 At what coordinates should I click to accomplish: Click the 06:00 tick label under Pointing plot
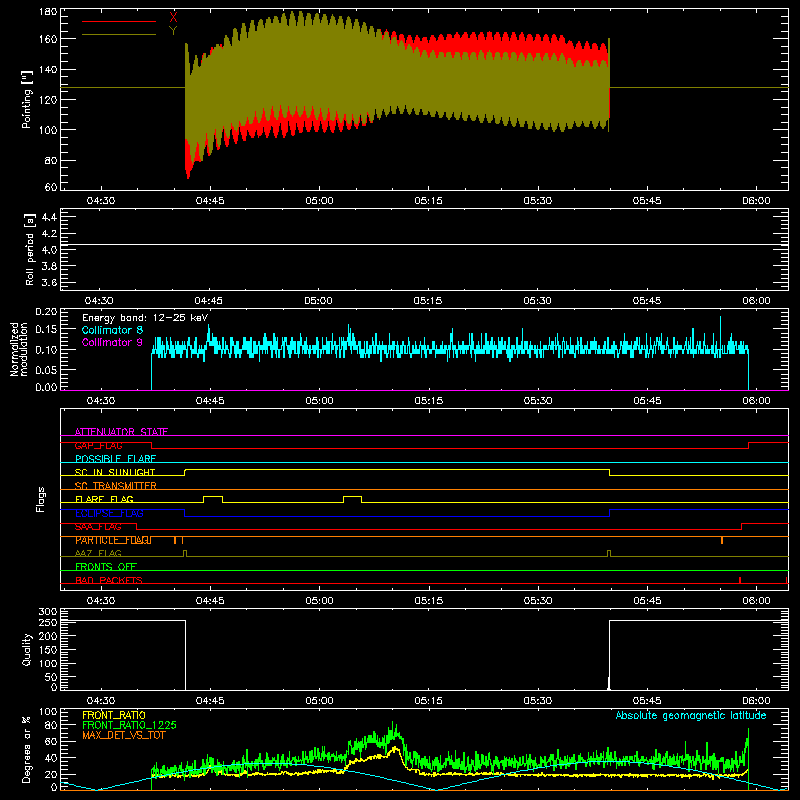[756, 201]
